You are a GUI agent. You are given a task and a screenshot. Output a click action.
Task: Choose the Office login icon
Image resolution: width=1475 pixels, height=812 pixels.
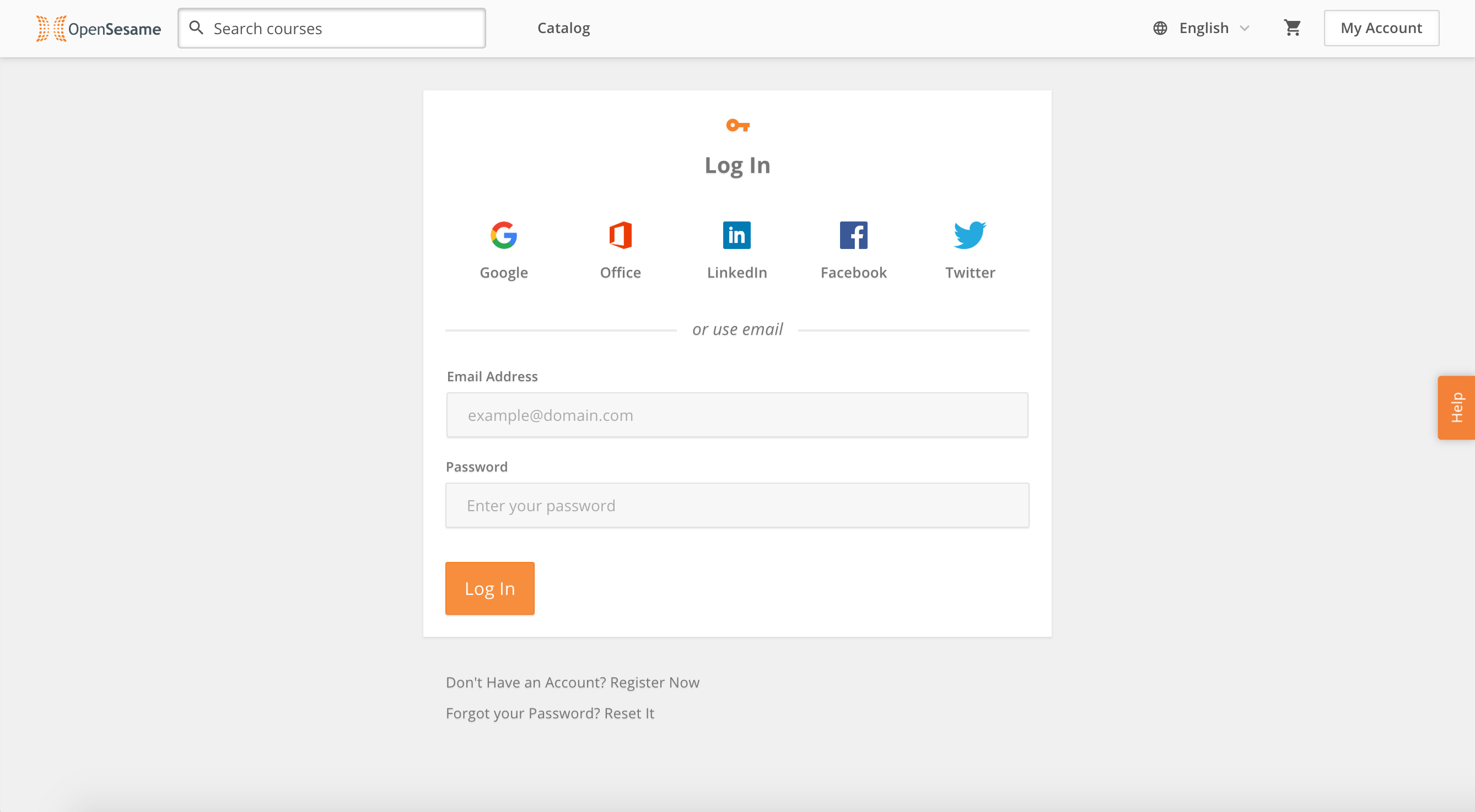pos(620,235)
